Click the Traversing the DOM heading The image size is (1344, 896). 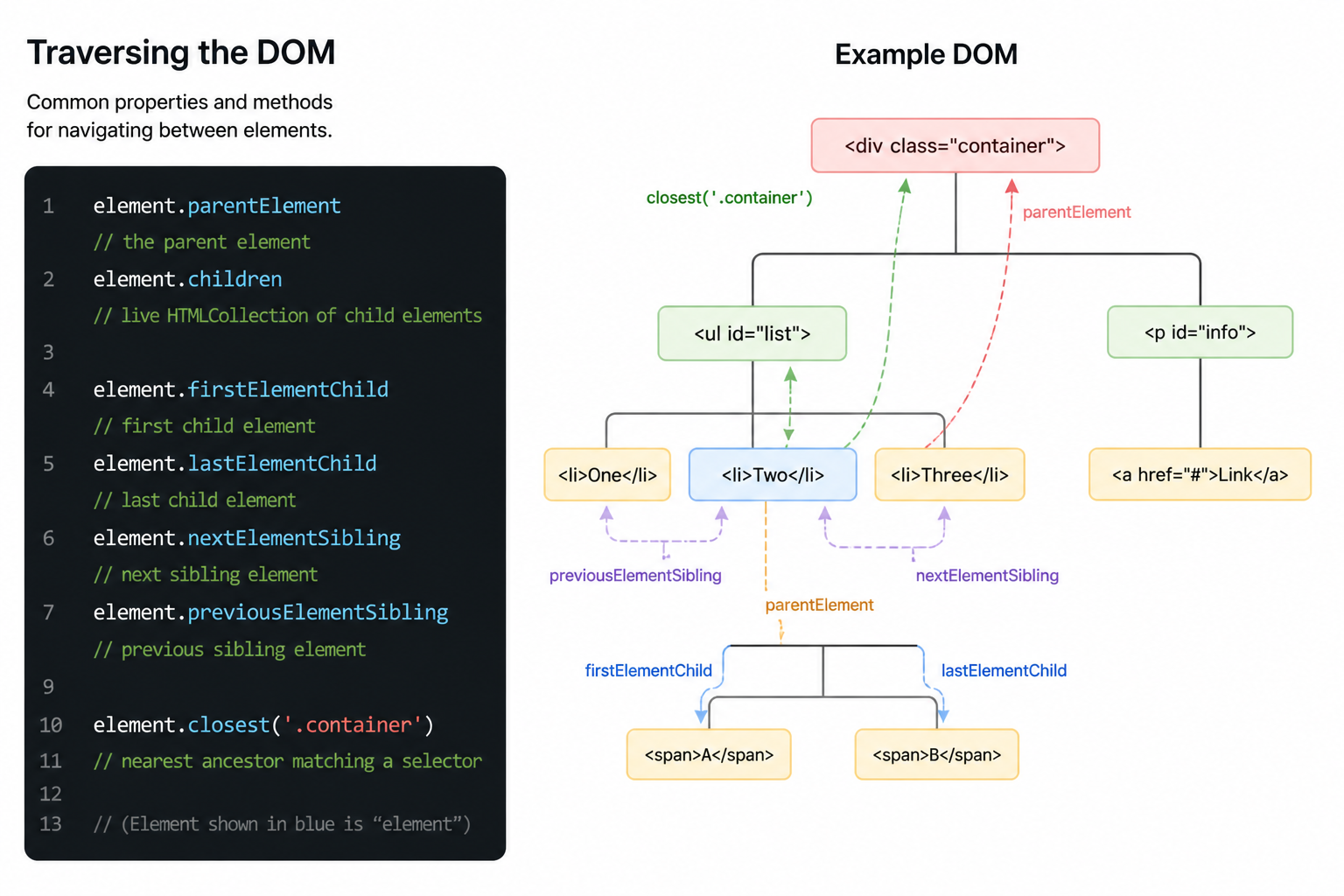[x=181, y=52]
